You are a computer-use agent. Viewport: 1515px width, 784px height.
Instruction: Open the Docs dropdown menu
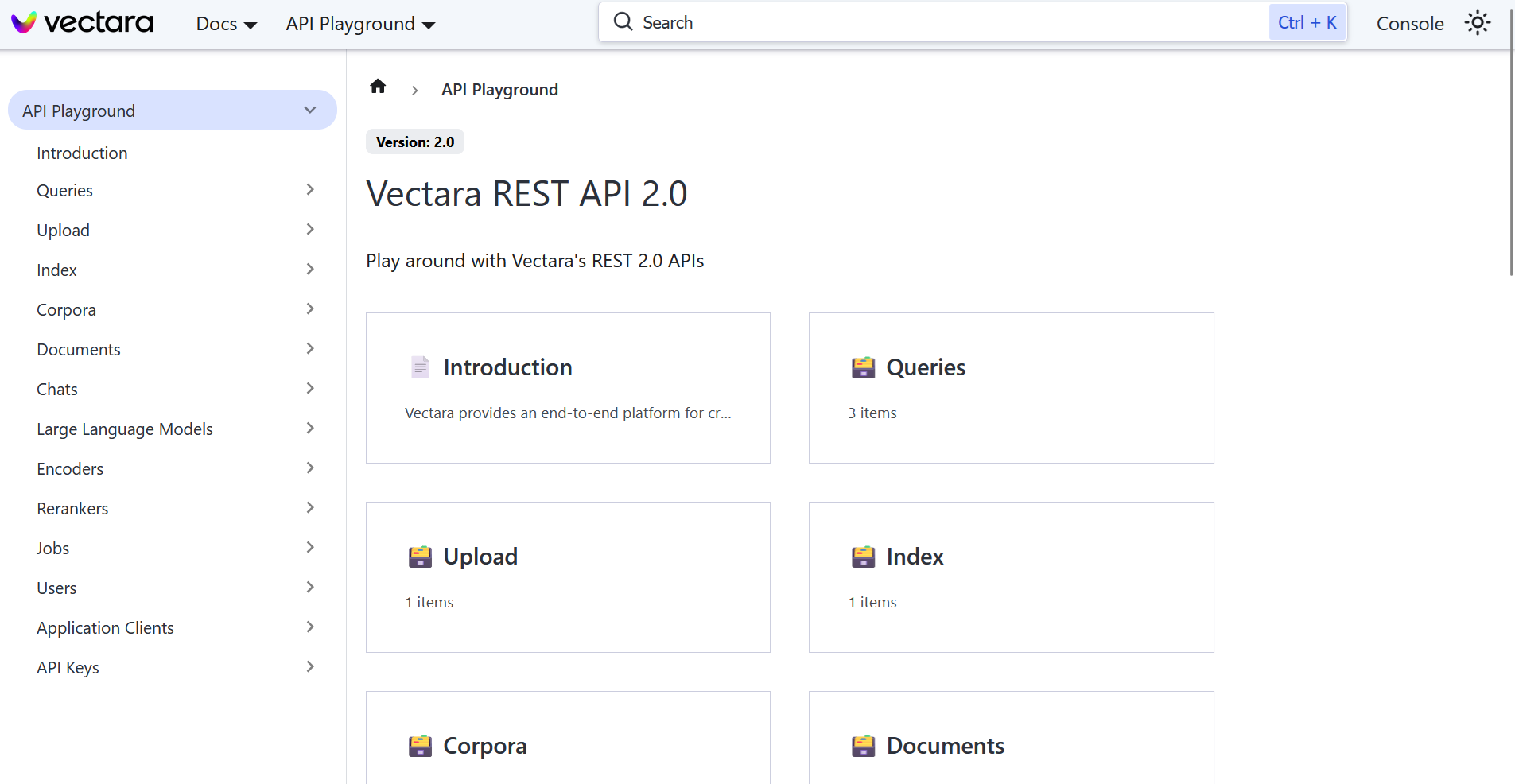pyautogui.click(x=227, y=24)
